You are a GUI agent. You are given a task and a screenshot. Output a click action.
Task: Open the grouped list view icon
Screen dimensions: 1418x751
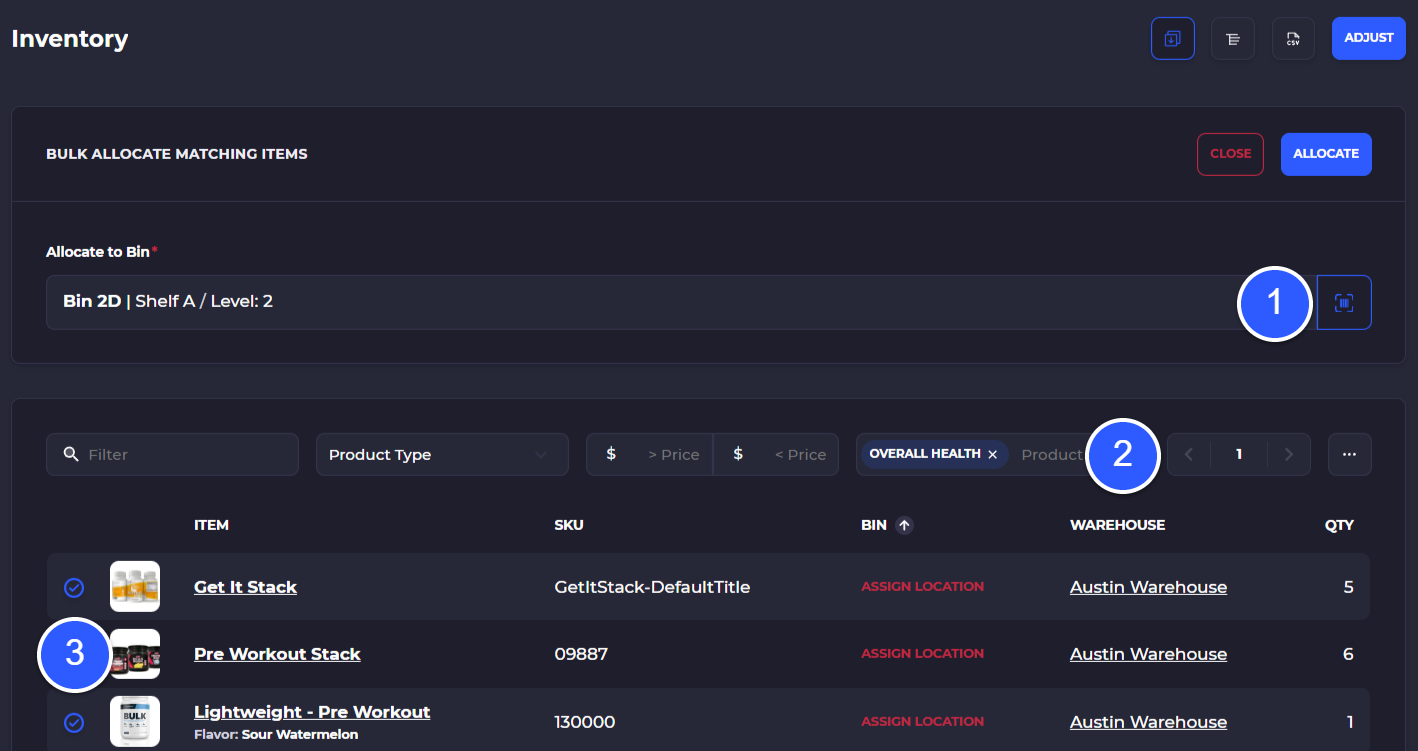pos(1233,38)
